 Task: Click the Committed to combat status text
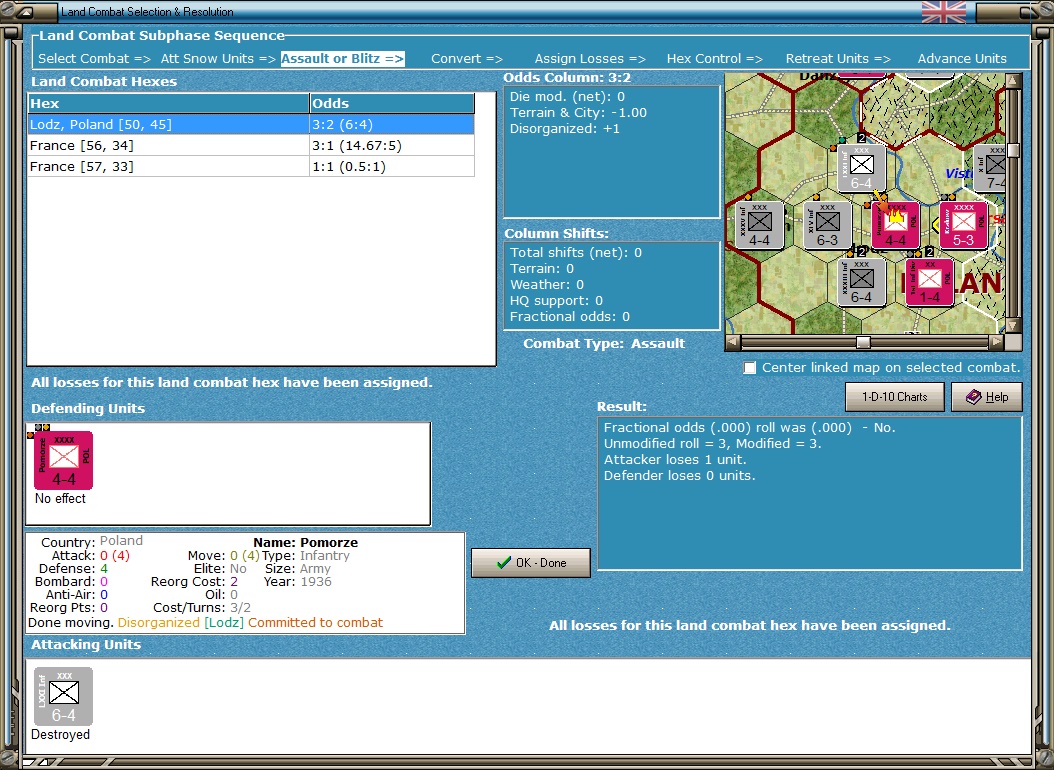click(315, 623)
